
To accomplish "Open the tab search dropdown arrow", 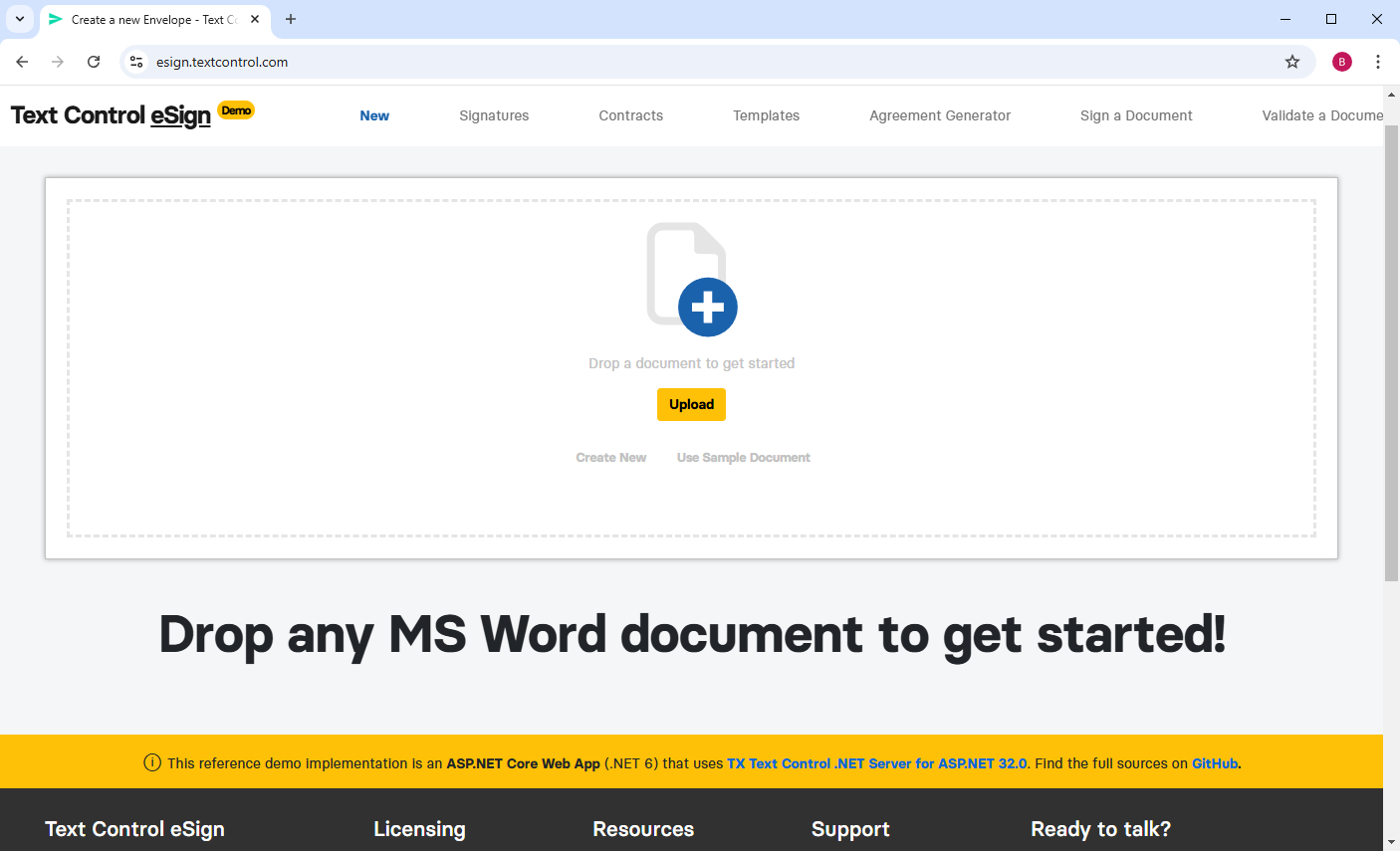I will click(19, 19).
